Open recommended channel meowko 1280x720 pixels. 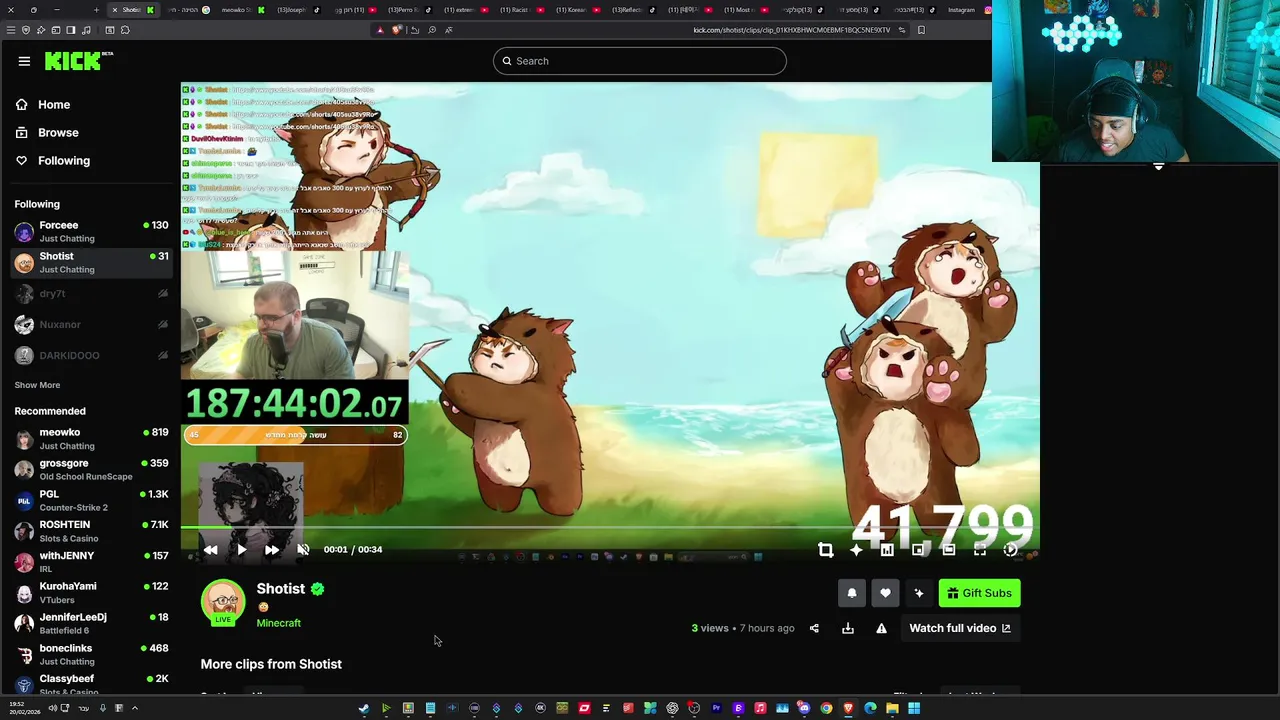click(91, 438)
